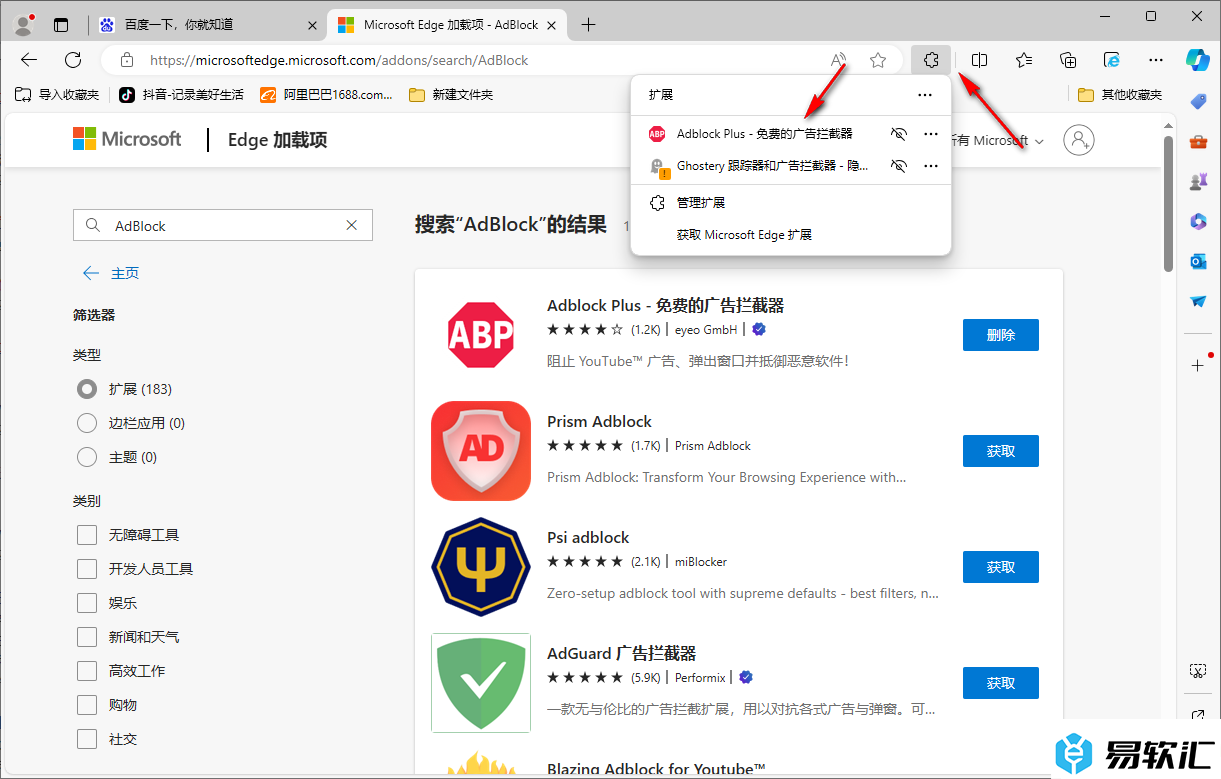Open the 抖音-记录美好生活 bookmark

pos(181,95)
